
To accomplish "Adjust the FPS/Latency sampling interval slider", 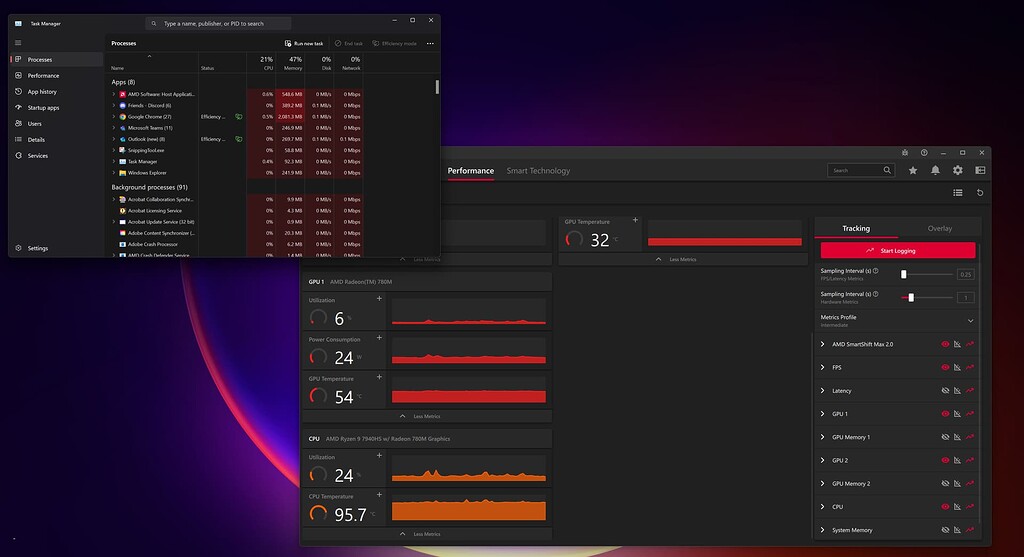I will (x=926, y=274).
